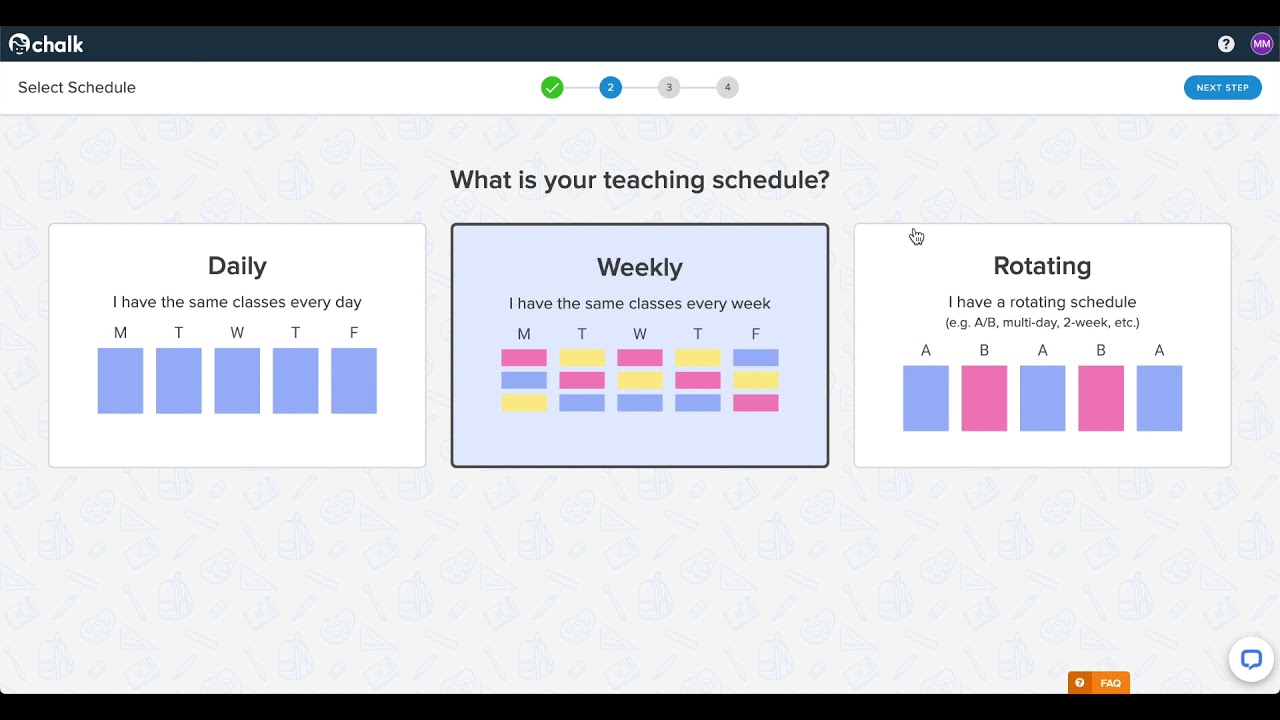Click the Monday blue block in Daily

120,381
